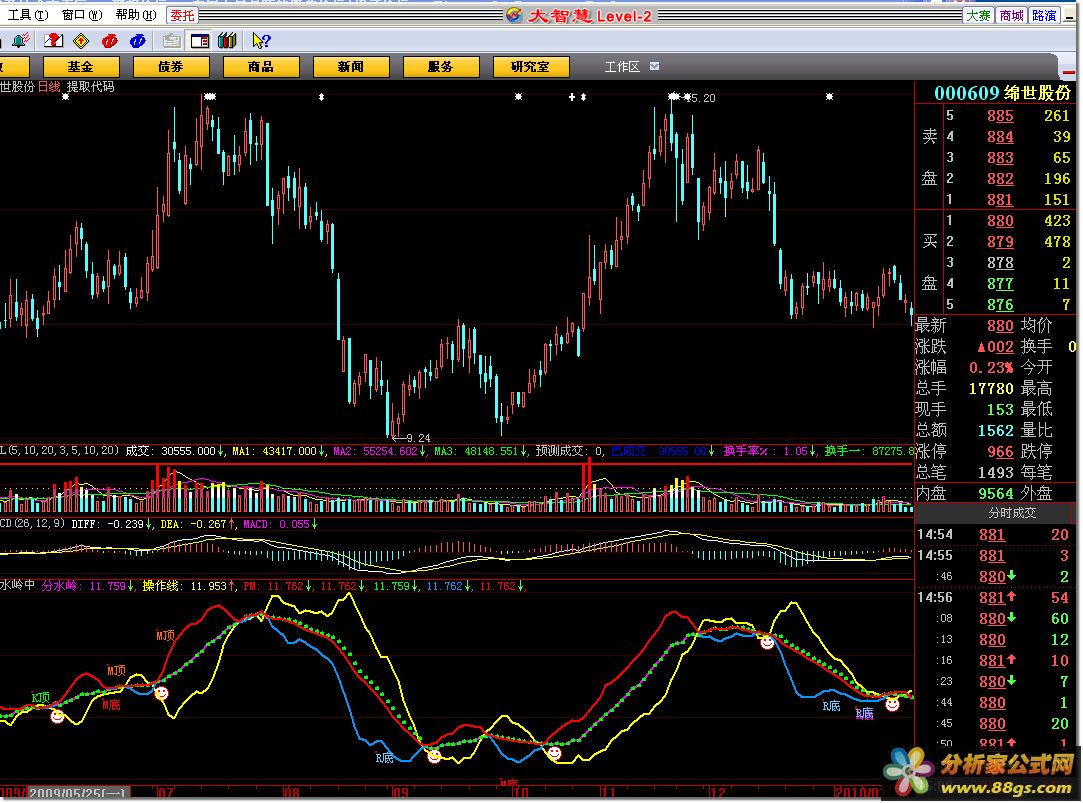Open the 窗口(W) menu
1083x803 pixels.
coord(81,15)
